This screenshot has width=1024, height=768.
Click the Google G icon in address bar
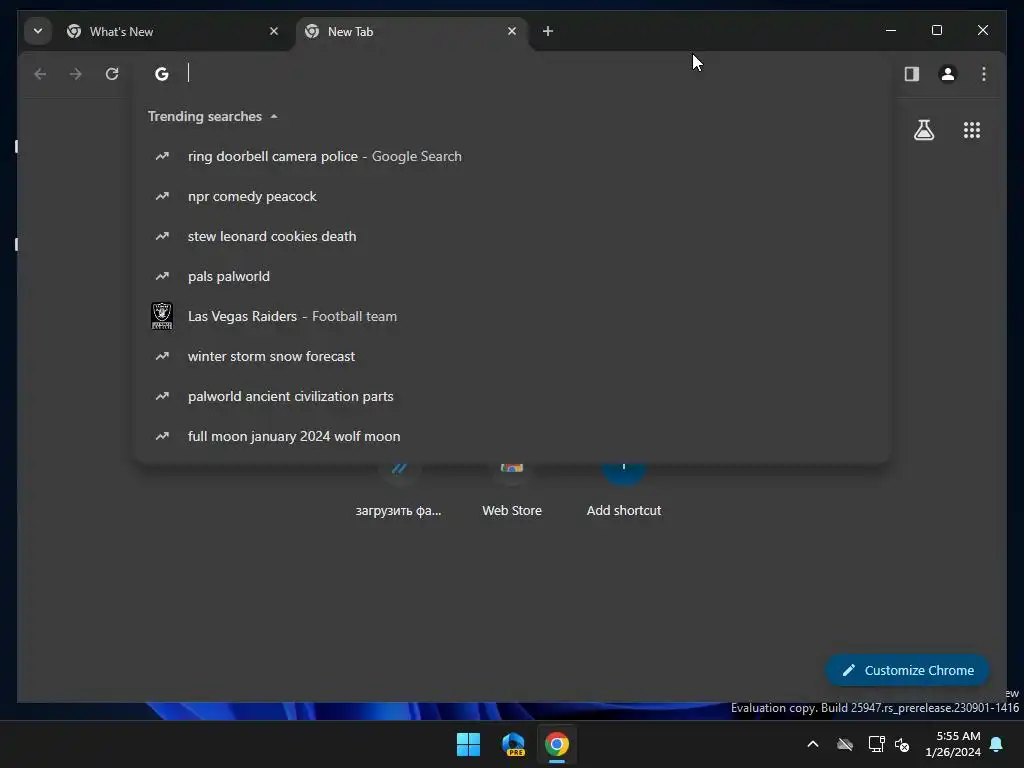[161, 74]
